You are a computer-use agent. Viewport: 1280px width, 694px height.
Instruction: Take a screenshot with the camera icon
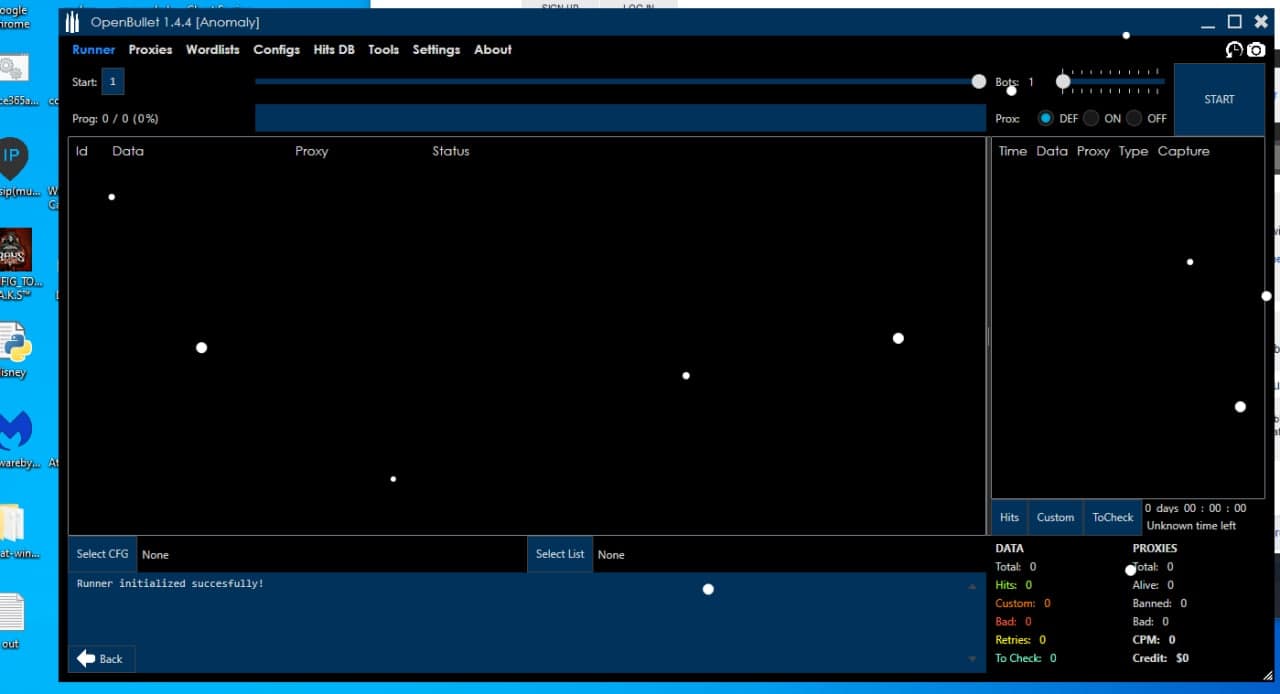pyautogui.click(x=1256, y=49)
